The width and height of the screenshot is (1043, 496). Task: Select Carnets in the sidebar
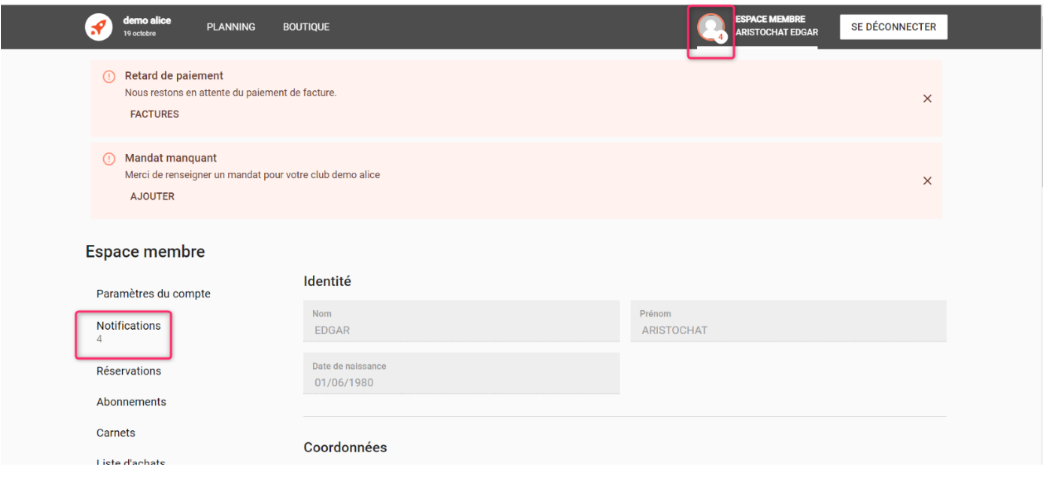click(116, 433)
